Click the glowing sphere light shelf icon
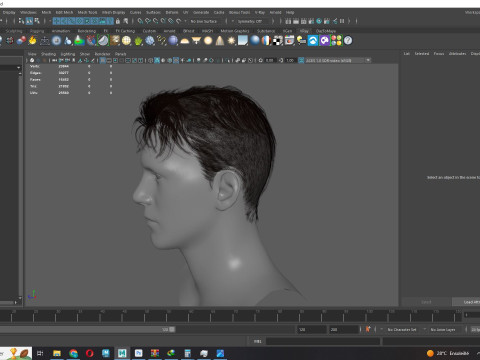 (x=208, y=41)
